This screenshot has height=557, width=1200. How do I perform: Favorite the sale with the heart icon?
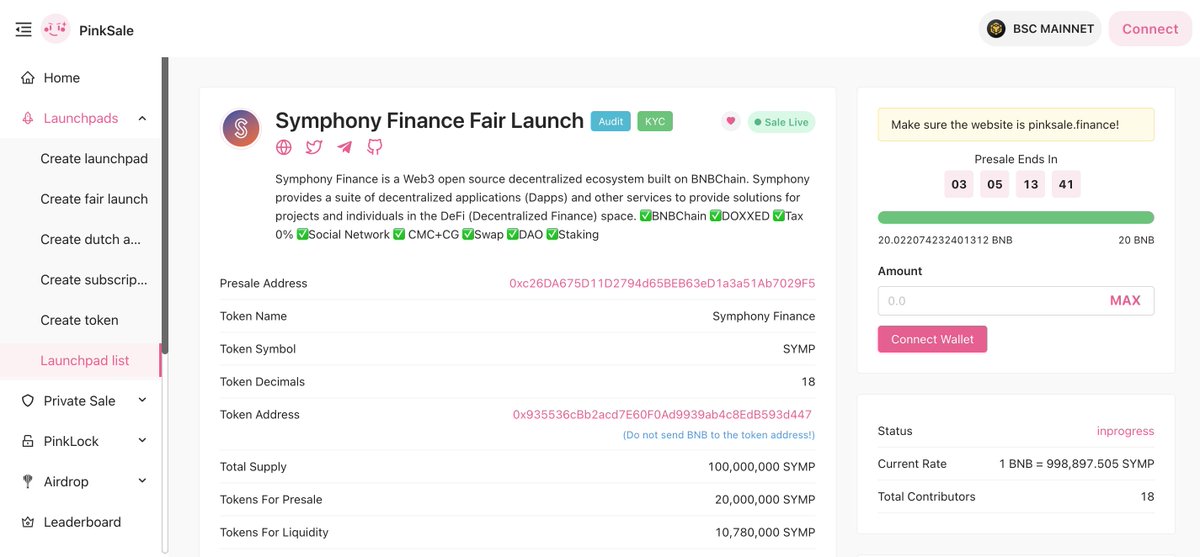(731, 122)
